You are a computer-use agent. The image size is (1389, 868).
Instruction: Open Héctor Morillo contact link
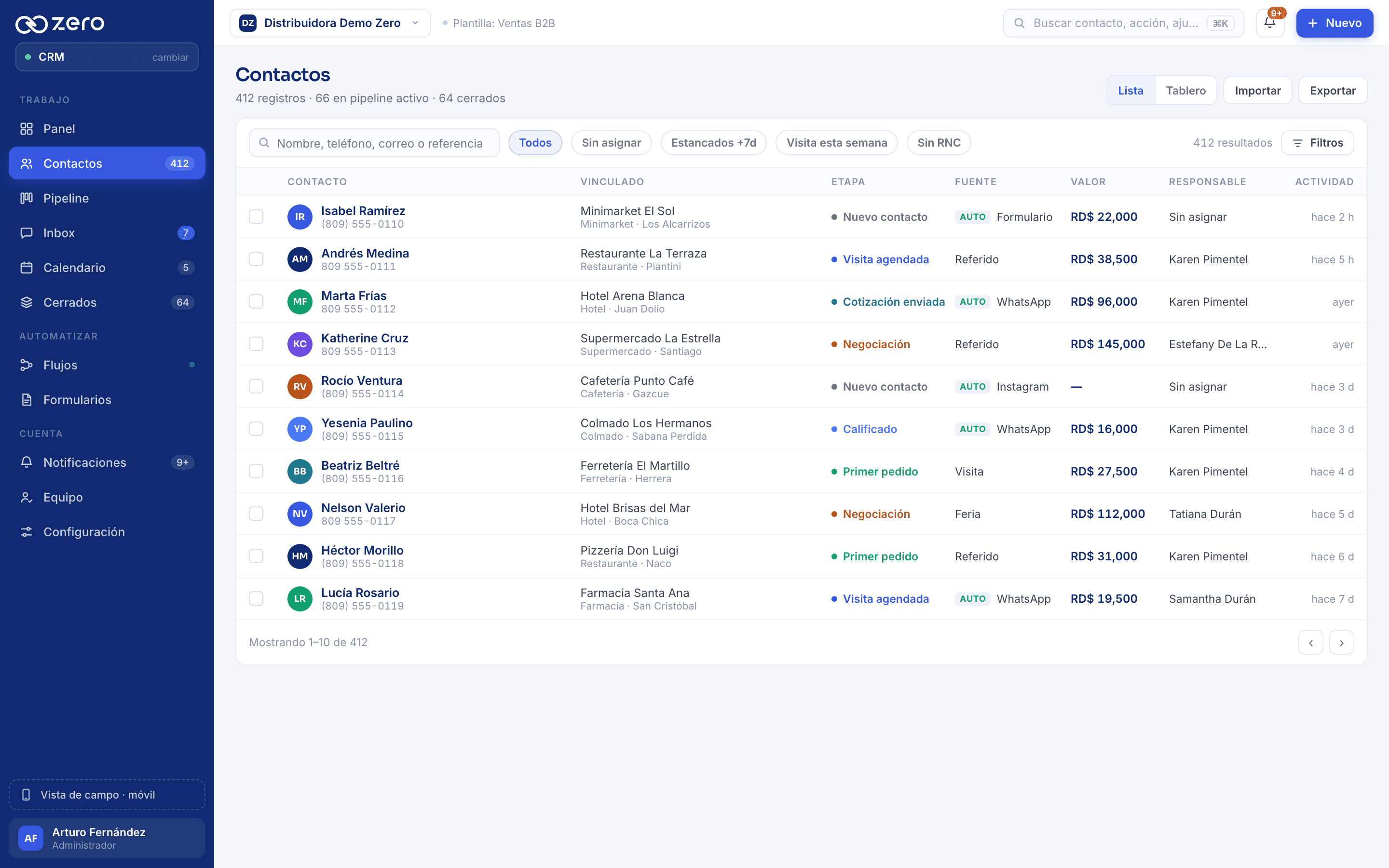point(362,550)
